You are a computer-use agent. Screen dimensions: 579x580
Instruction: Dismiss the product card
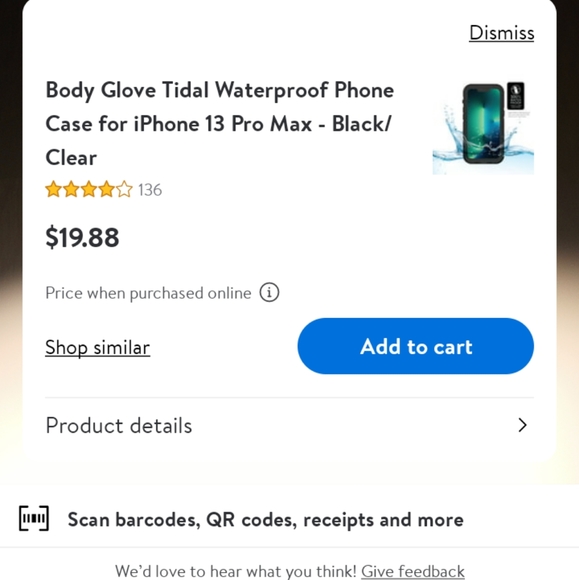coord(501,33)
